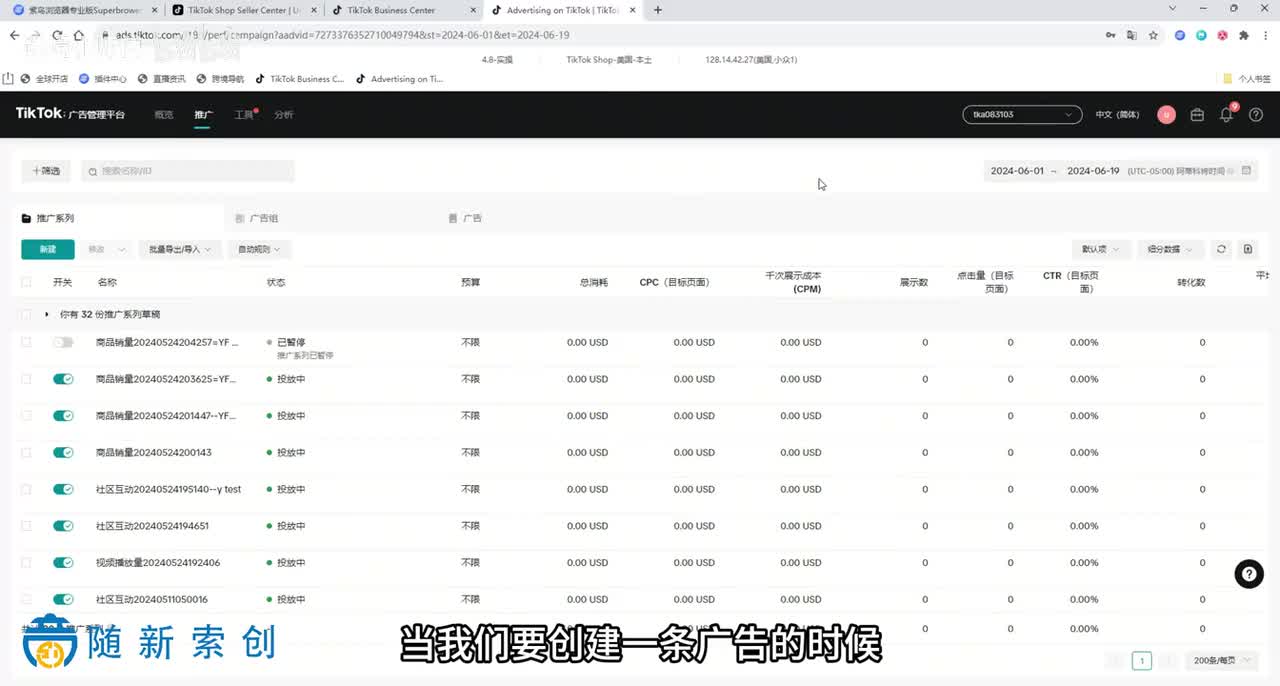Go back to previous page
Viewport: 1280px width, 686px height.
pos(14,35)
